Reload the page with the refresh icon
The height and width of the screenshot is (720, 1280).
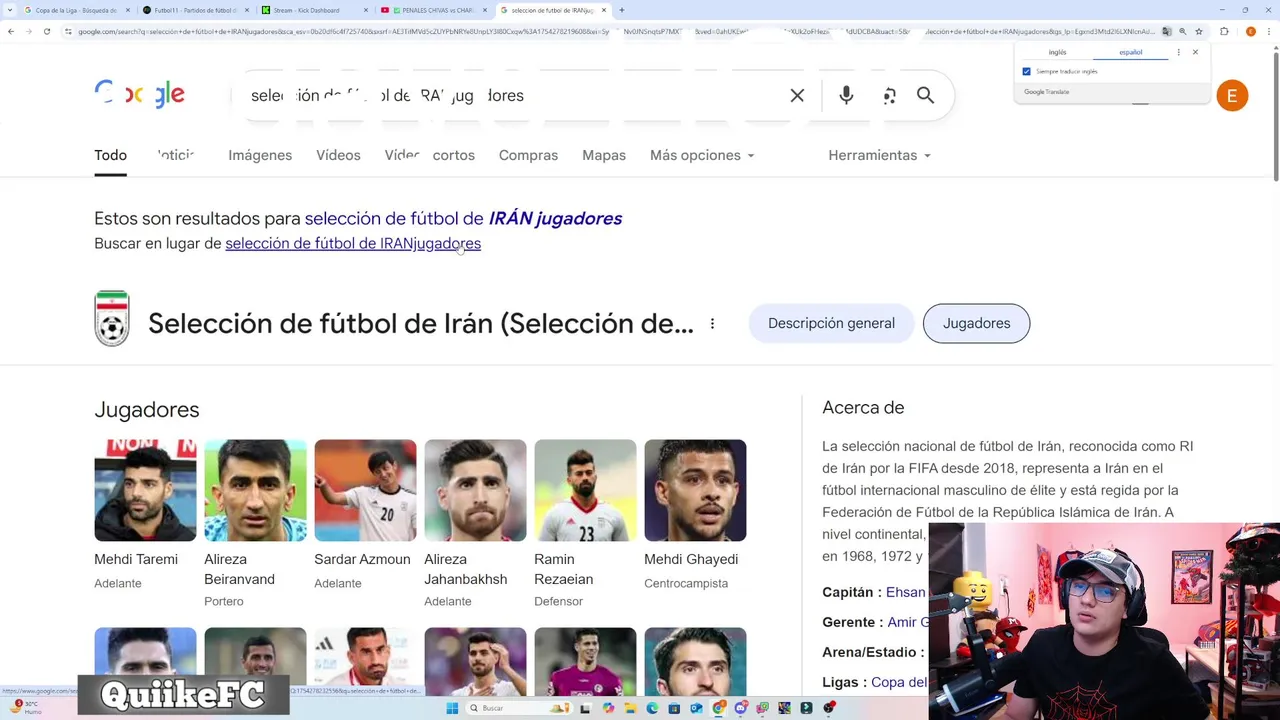(46, 31)
